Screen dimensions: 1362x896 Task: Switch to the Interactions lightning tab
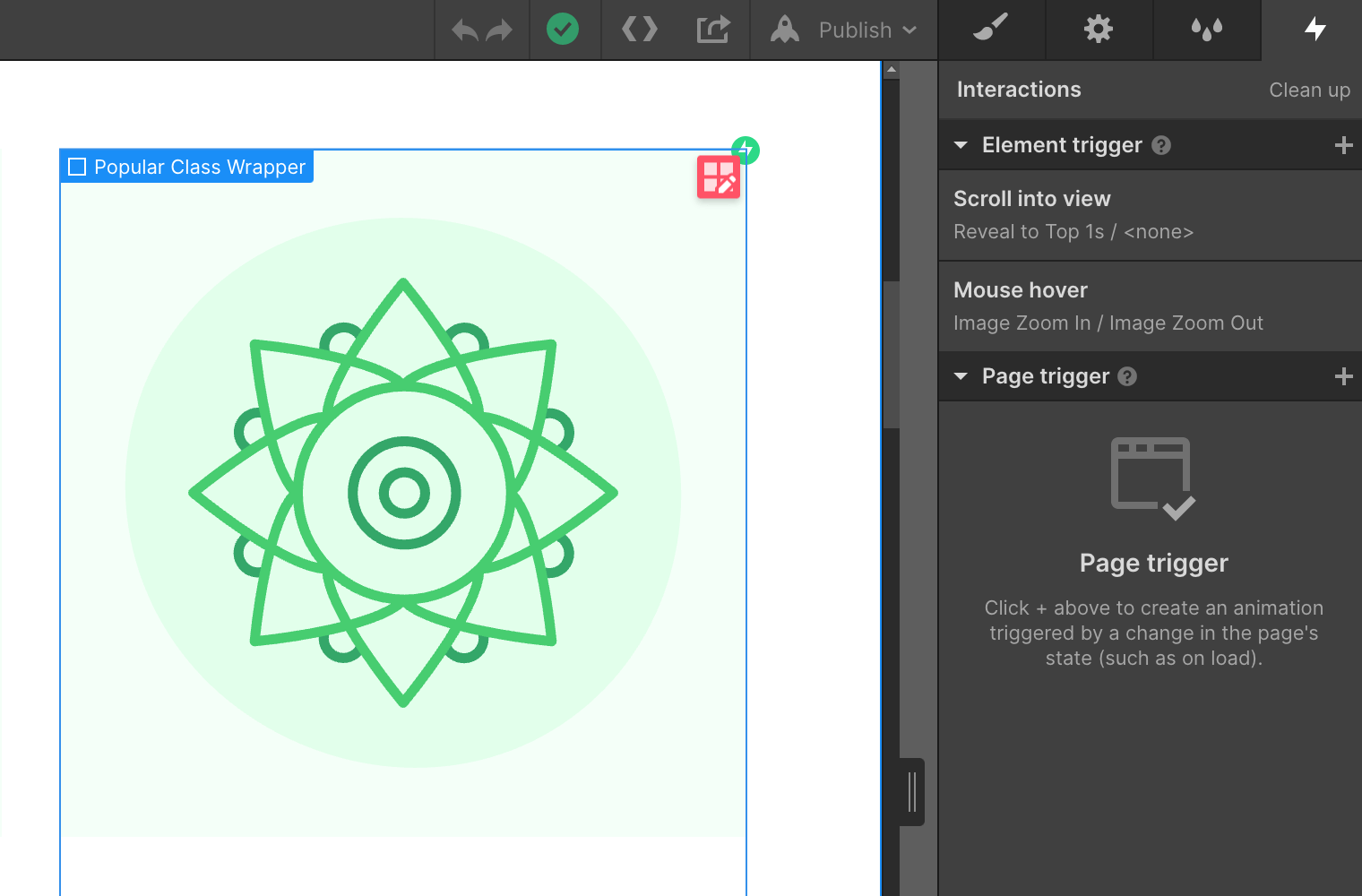(1315, 30)
